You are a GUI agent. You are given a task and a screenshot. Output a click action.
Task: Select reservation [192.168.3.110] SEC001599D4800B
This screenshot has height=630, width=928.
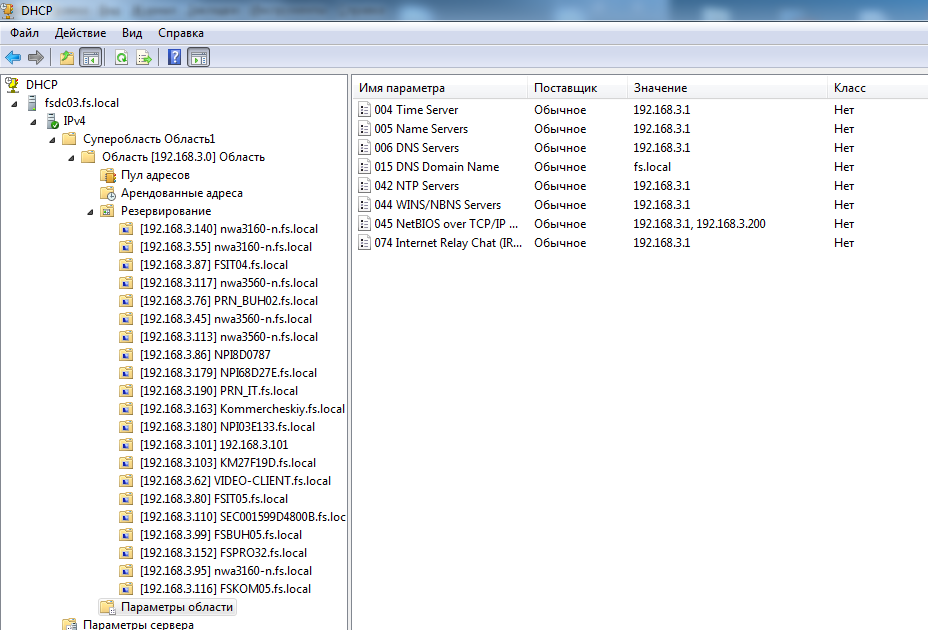[243, 517]
